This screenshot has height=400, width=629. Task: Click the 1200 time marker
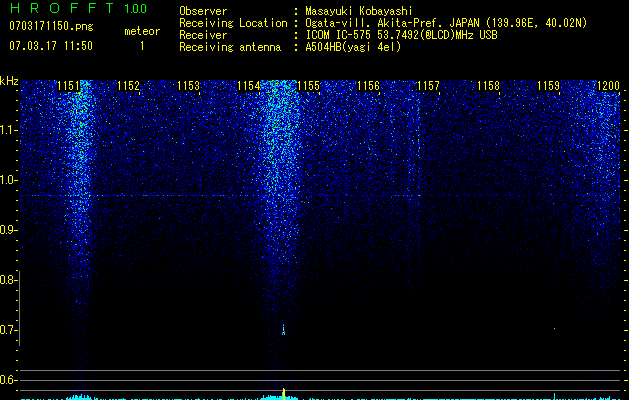[x=609, y=86]
